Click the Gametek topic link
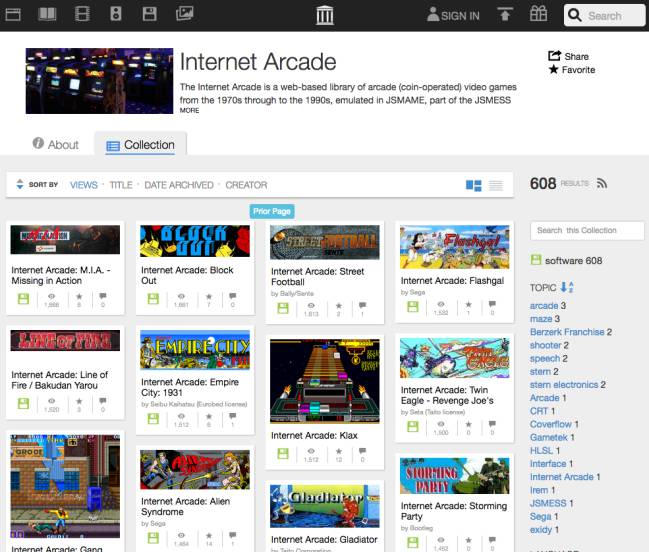Screen dimensions: 649x552 pos(549,437)
